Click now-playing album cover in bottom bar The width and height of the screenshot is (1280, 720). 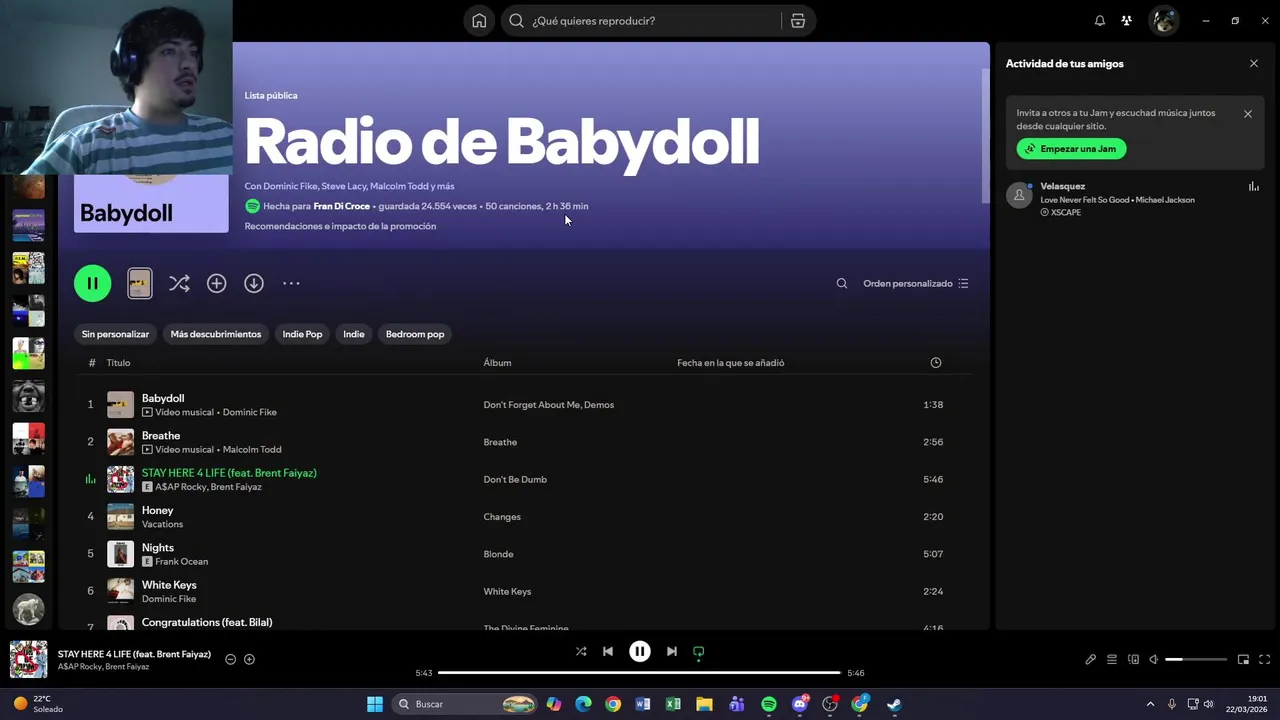pyautogui.click(x=28, y=660)
